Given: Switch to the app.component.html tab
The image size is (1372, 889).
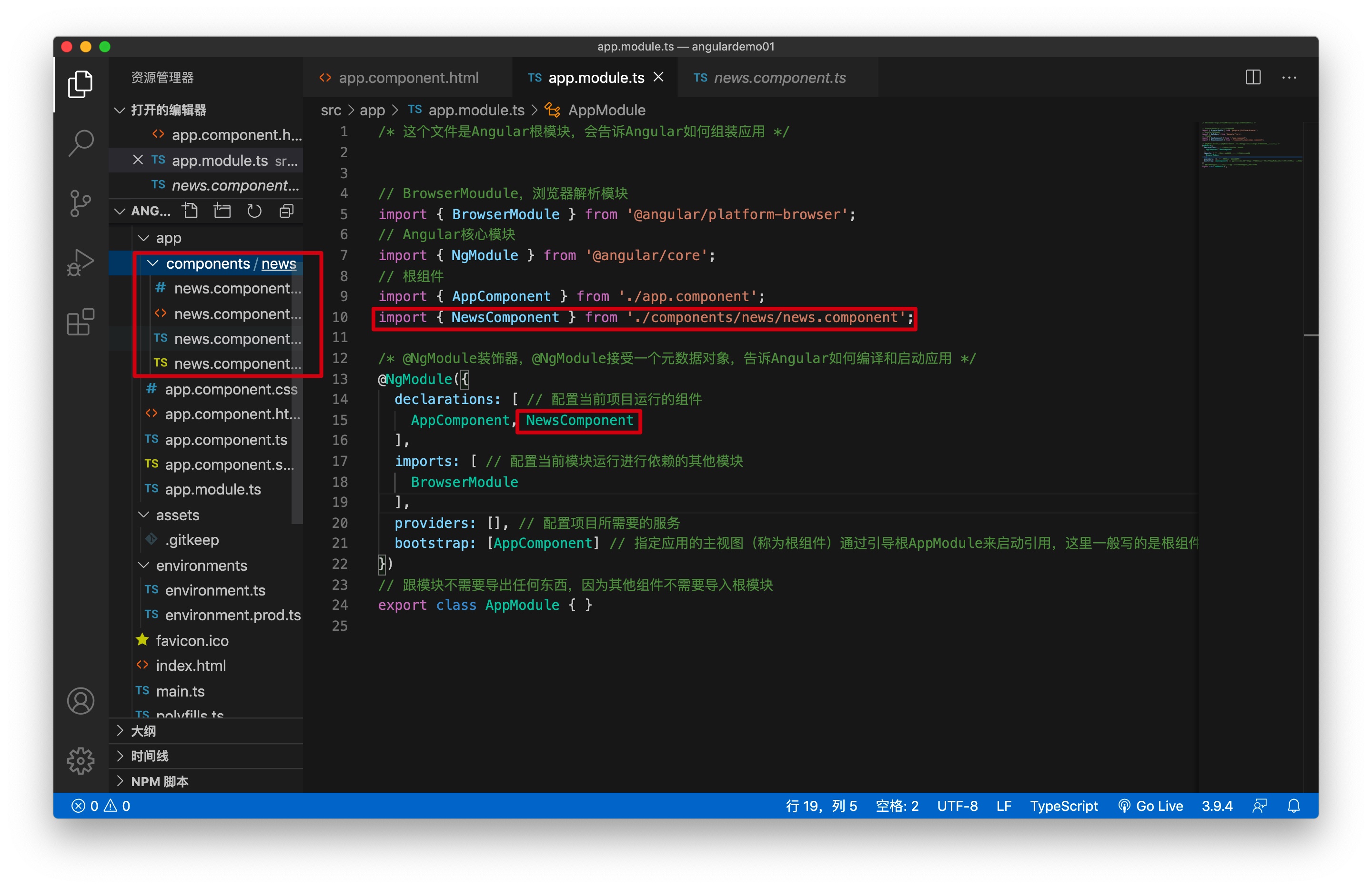Looking at the screenshot, I should point(408,78).
